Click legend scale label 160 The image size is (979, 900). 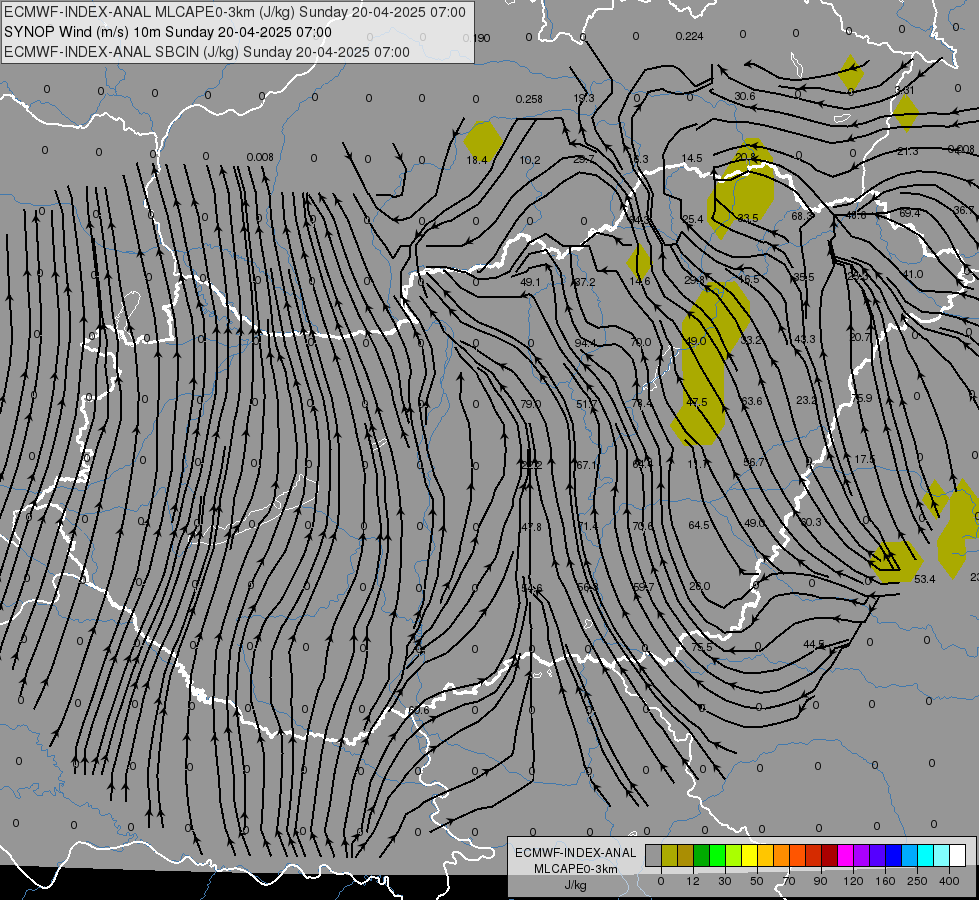pos(885,881)
